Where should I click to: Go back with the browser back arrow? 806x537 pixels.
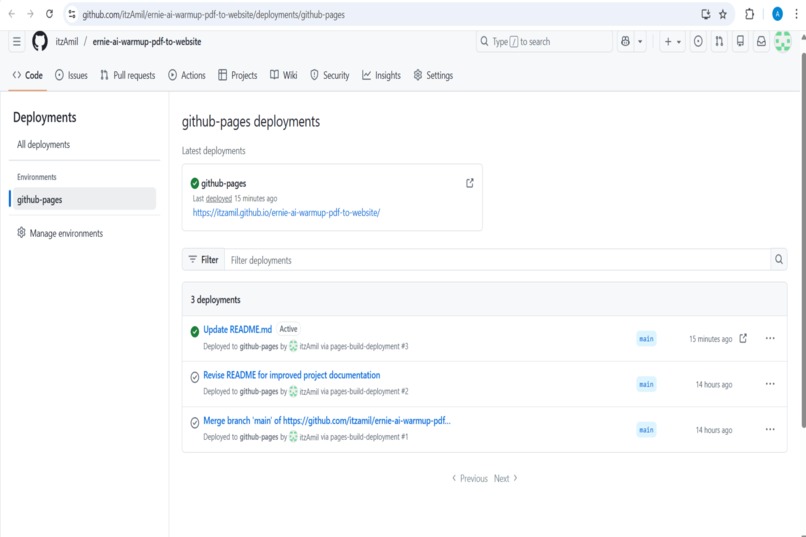[11, 14]
